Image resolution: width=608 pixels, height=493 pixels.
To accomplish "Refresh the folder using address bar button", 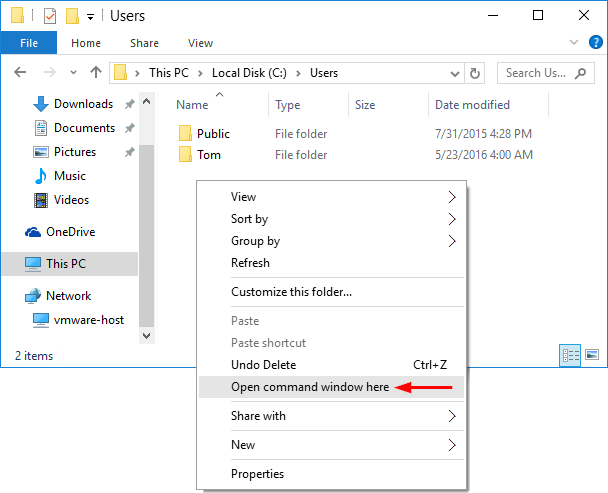I will pyautogui.click(x=475, y=73).
